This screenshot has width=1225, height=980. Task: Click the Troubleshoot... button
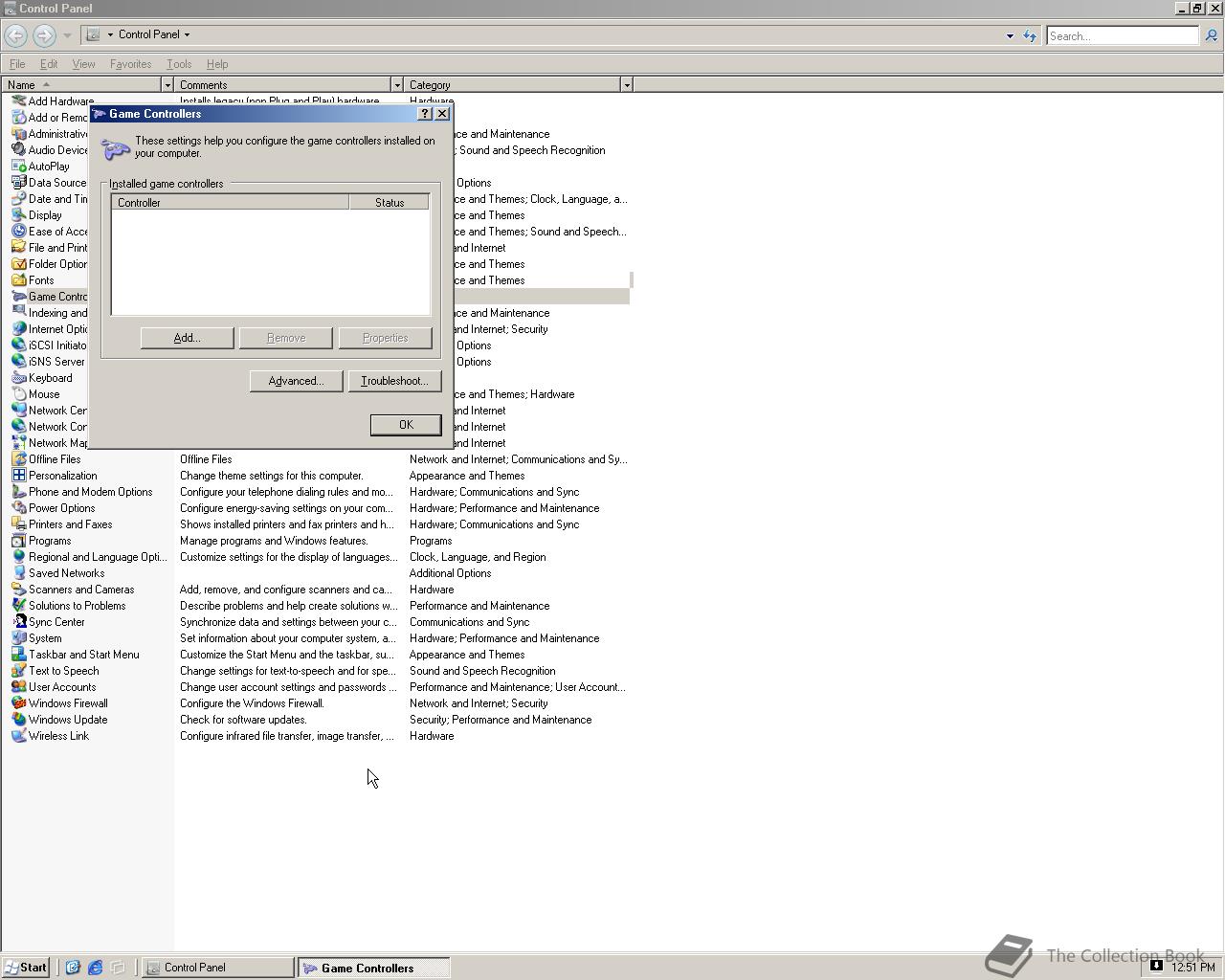click(x=394, y=381)
